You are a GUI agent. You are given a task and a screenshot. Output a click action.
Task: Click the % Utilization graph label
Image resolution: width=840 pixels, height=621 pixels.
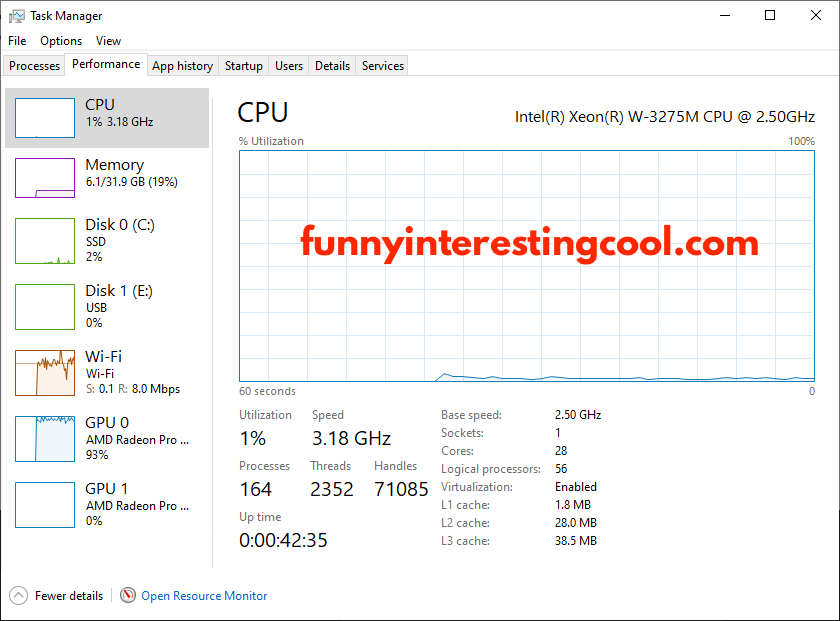(271, 141)
